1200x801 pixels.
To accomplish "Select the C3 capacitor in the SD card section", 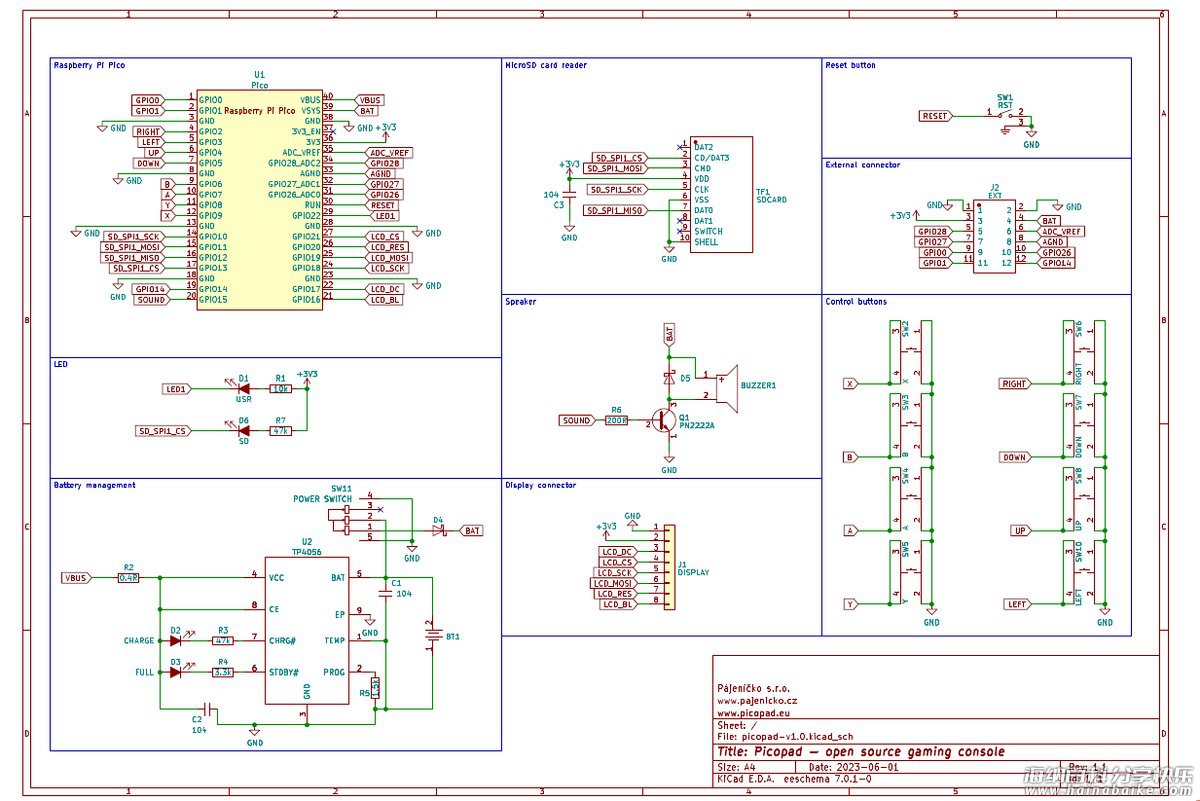I will [569, 195].
